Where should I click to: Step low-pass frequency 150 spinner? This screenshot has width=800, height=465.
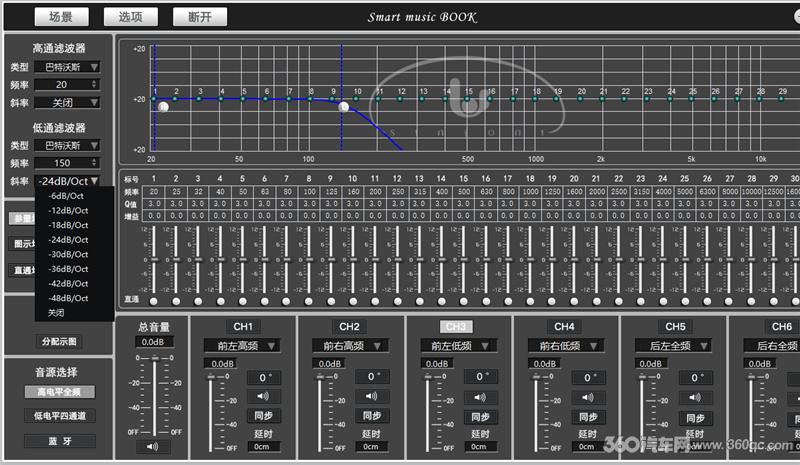click(x=94, y=163)
